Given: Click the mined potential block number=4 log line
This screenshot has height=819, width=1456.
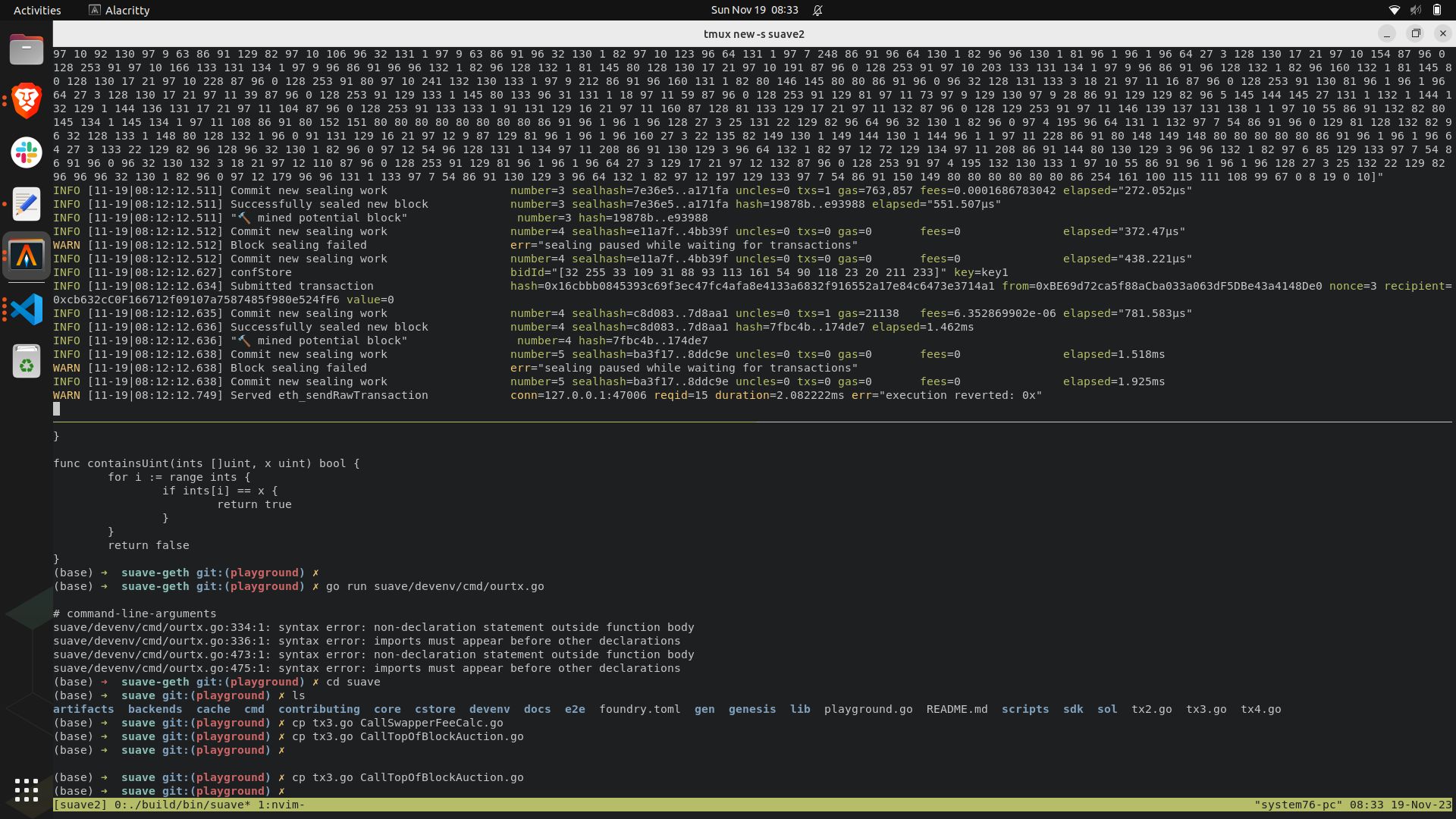Looking at the screenshot, I should 381,340.
